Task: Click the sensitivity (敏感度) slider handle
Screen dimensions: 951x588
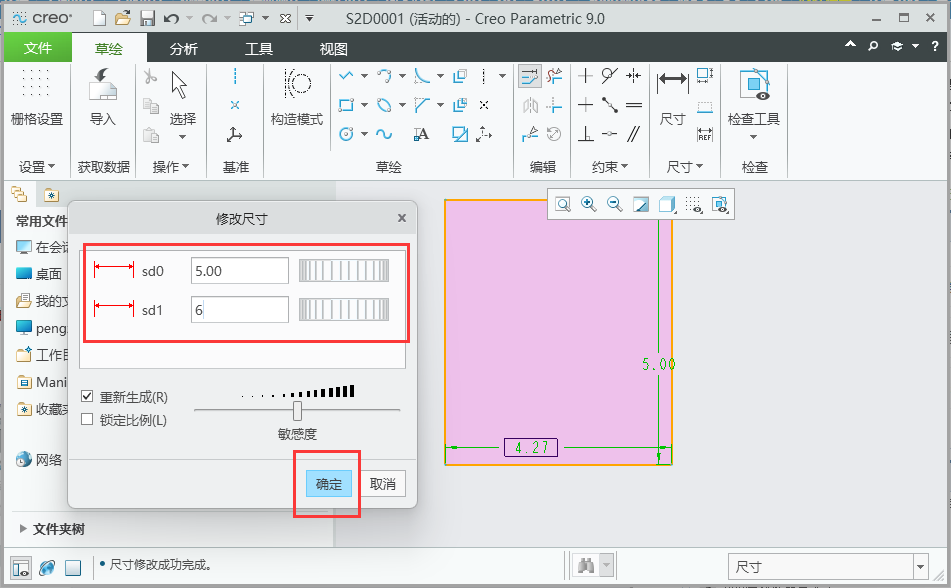Action: tap(297, 410)
